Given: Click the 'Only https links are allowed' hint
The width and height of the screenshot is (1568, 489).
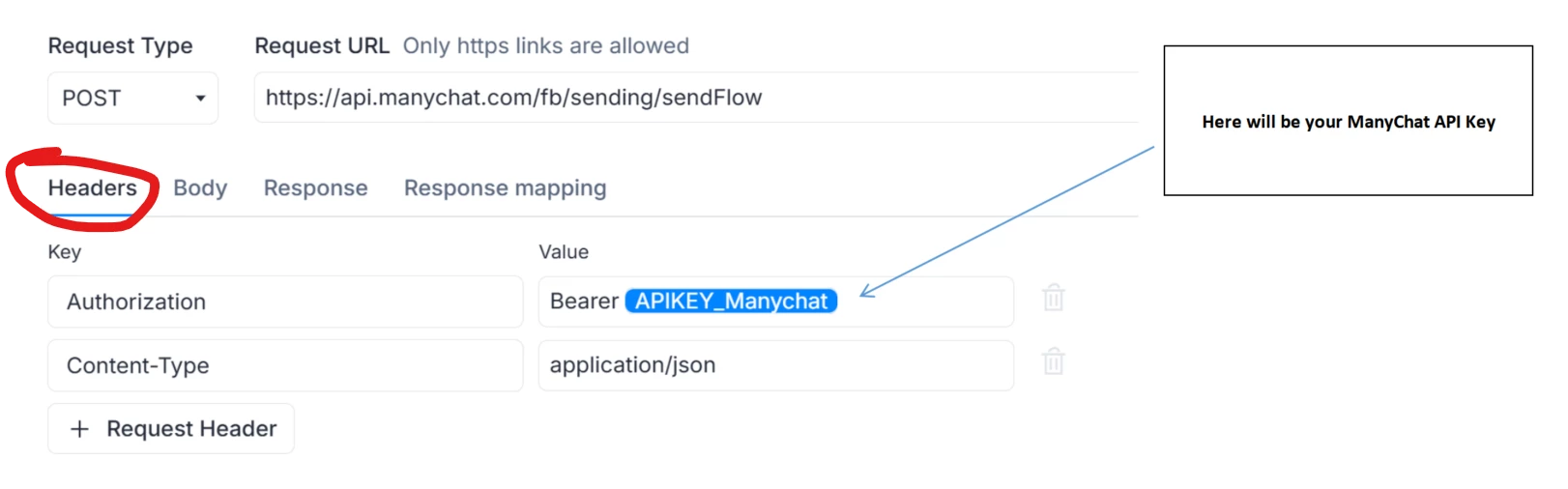Looking at the screenshot, I should (x=546, y=45).
